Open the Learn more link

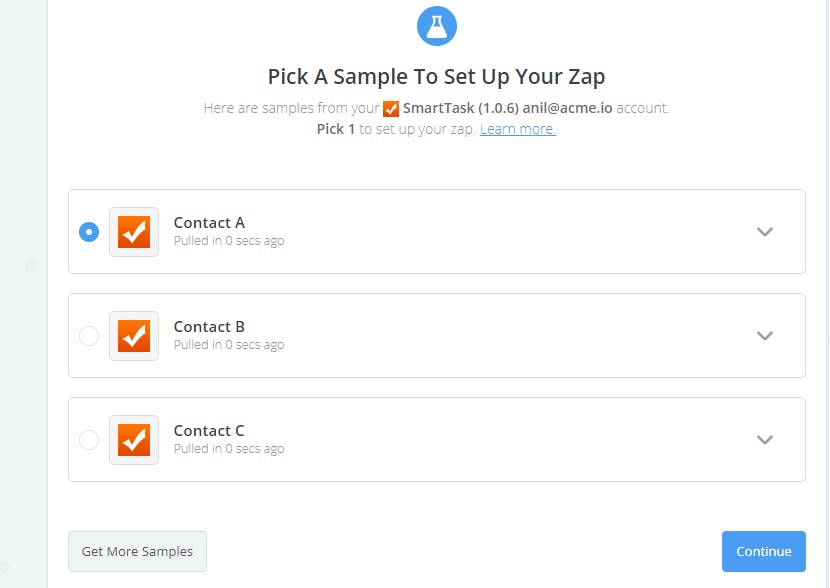(x=517, y=130)
